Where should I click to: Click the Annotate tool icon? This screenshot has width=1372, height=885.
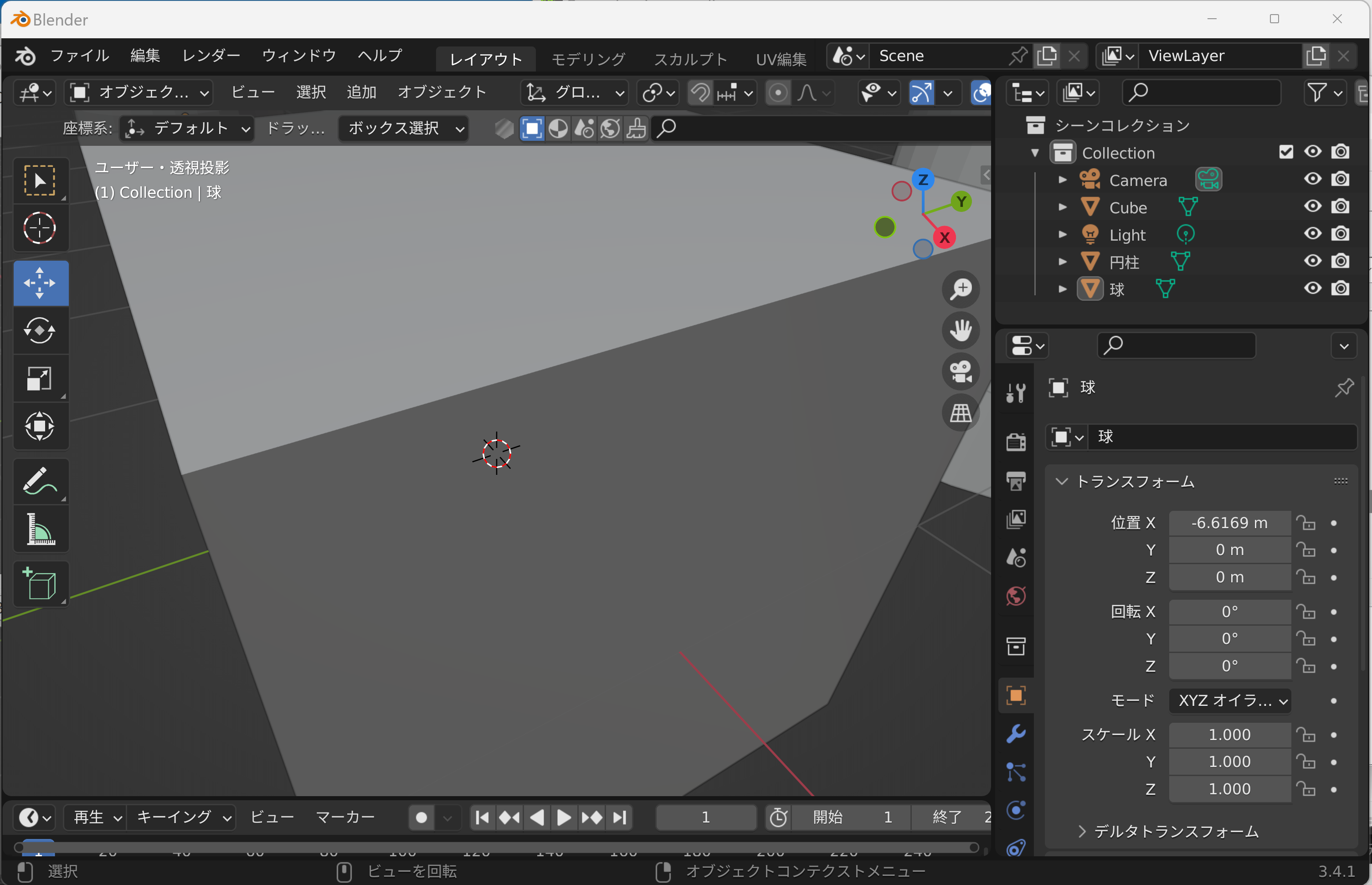click(40, 482)
